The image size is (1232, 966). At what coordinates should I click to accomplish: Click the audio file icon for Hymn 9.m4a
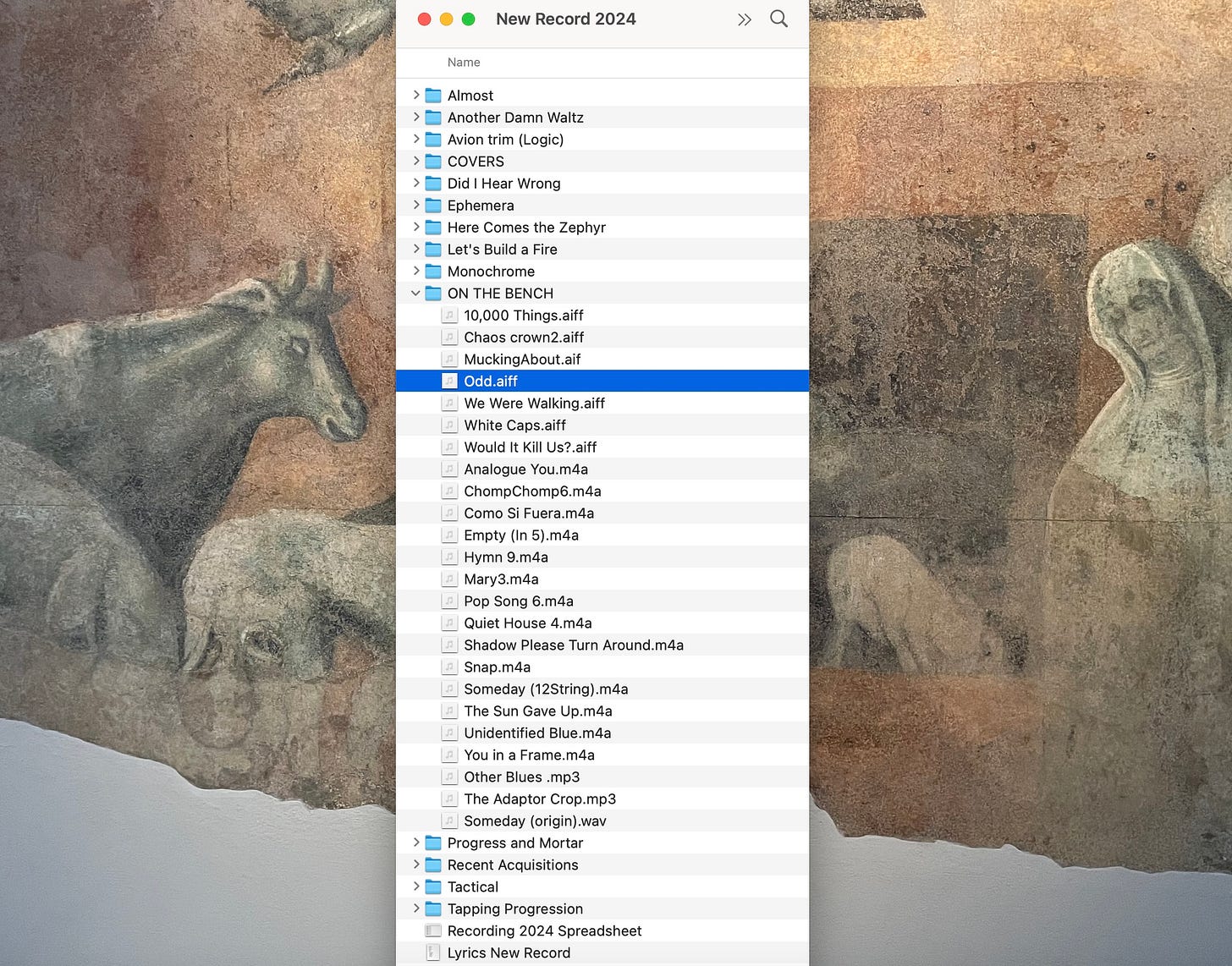[x=450, y=557]
